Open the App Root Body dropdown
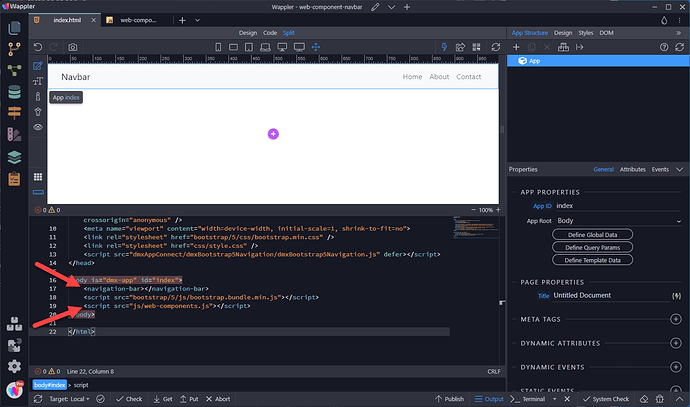 (618, 221)
